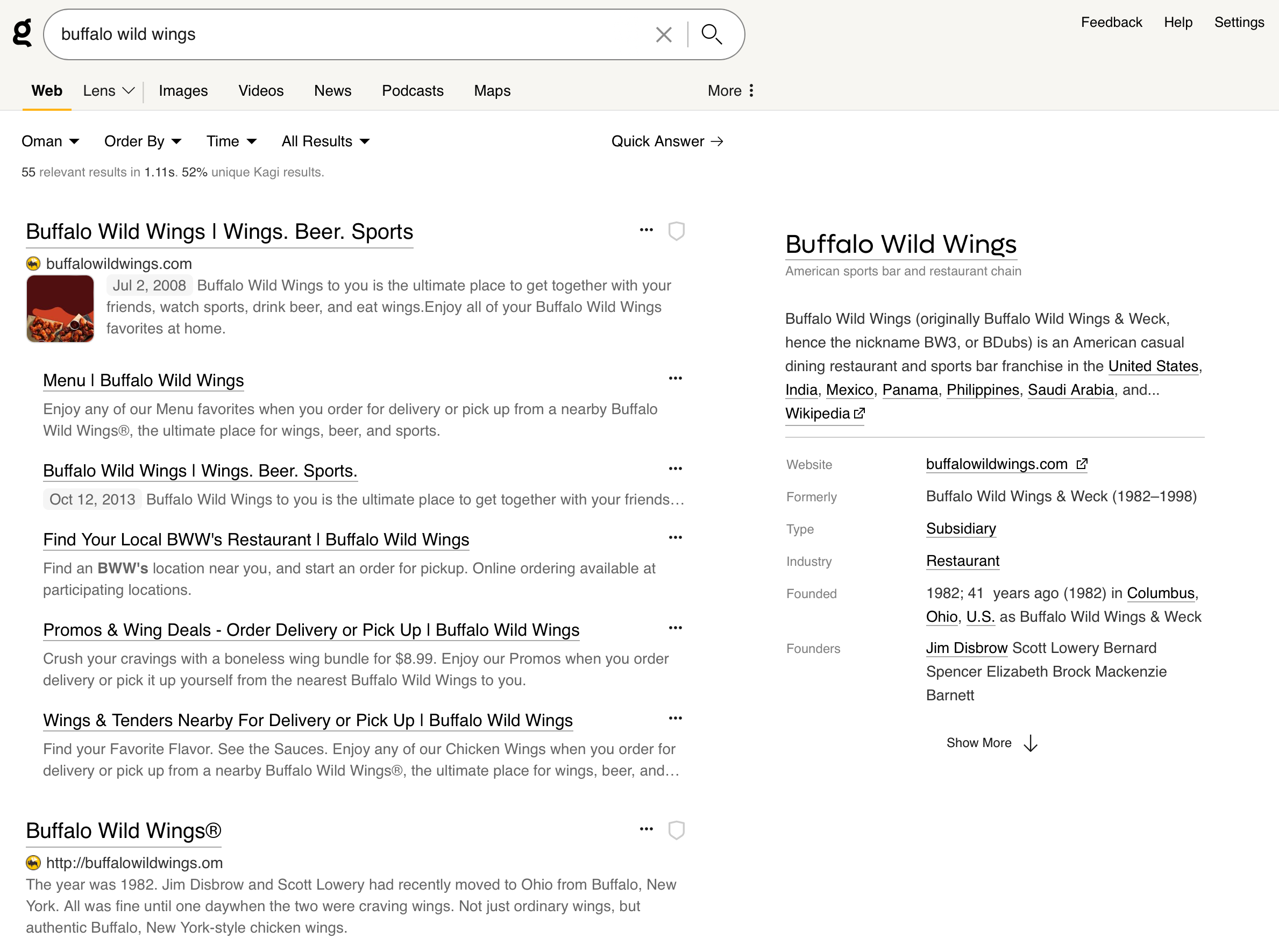1279x952 pixels.
Task: Open options dots for Wings. Beer. Sports result
Action: (646, 230)
